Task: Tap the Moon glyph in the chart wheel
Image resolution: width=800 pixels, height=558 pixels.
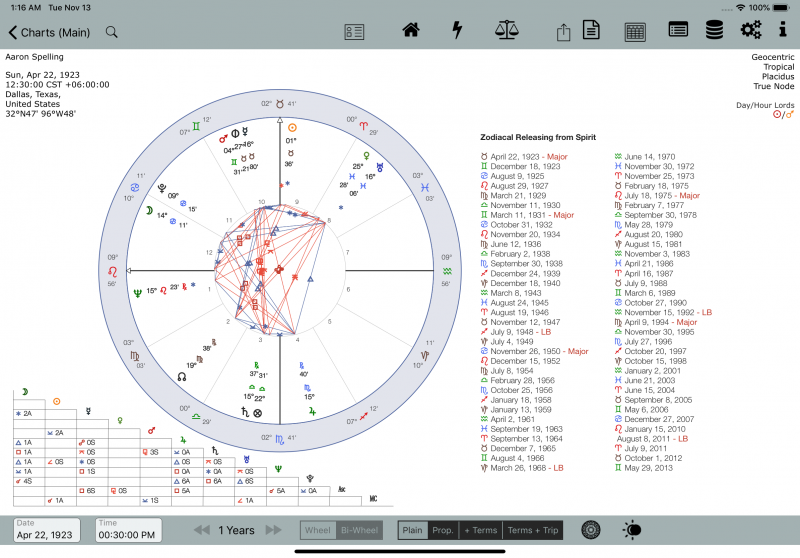Action: (x=149, y=210)
